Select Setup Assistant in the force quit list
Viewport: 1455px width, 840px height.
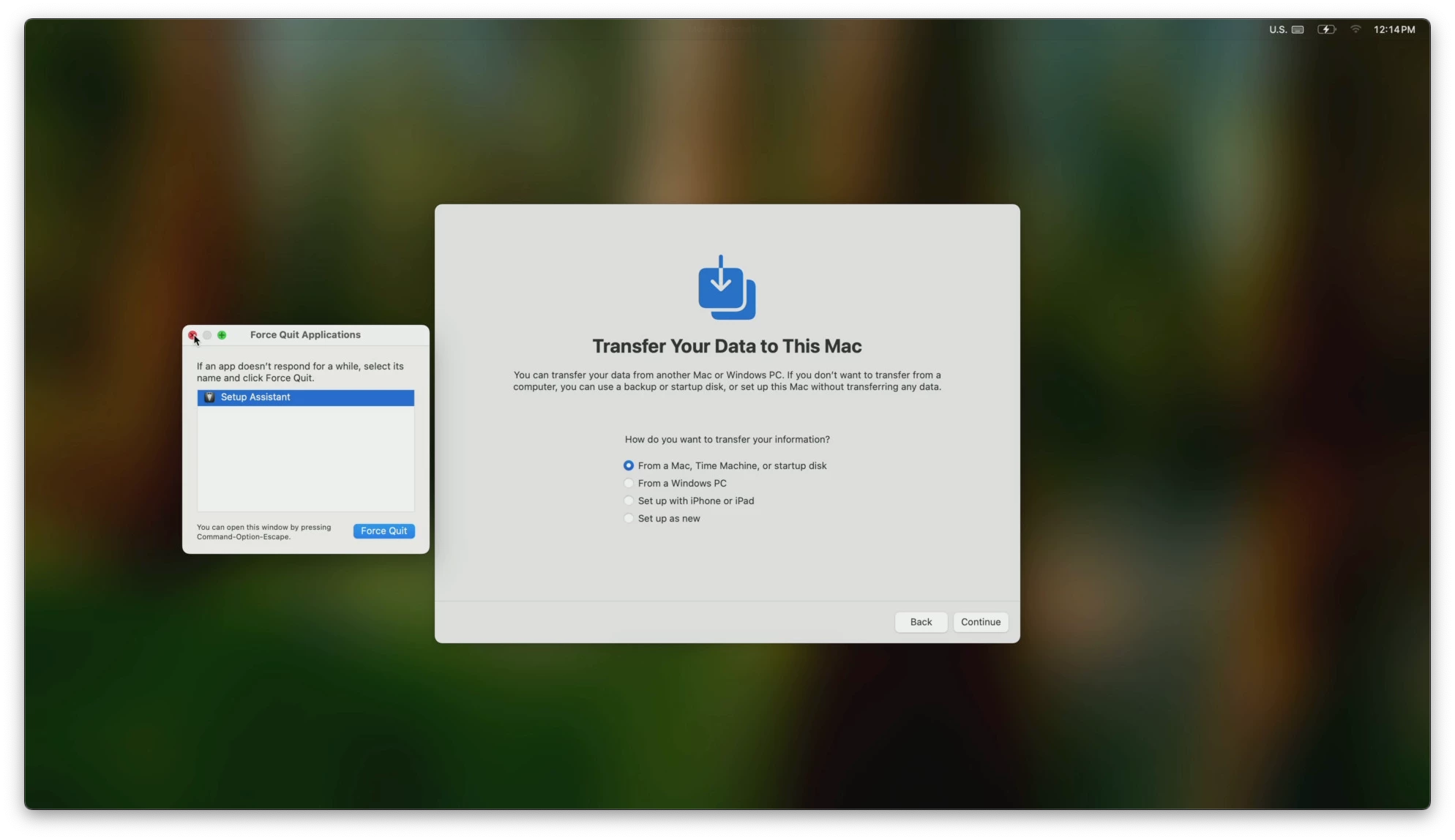tap(306, 397)
